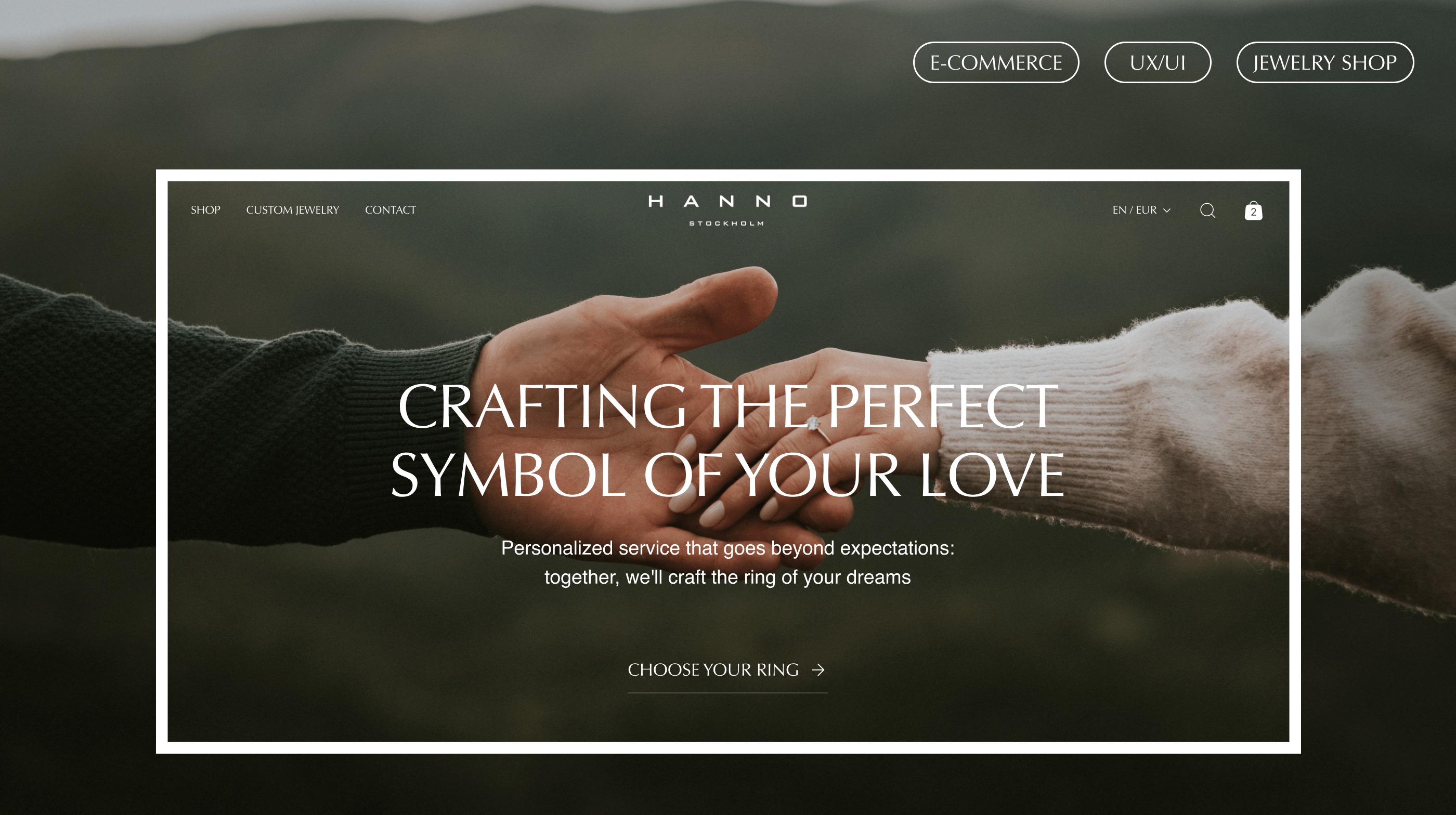The height and width of the screenshot is (815, 1456).
Task: Go to CUSTOM JEWELRY page
Action: coord(292,210)
